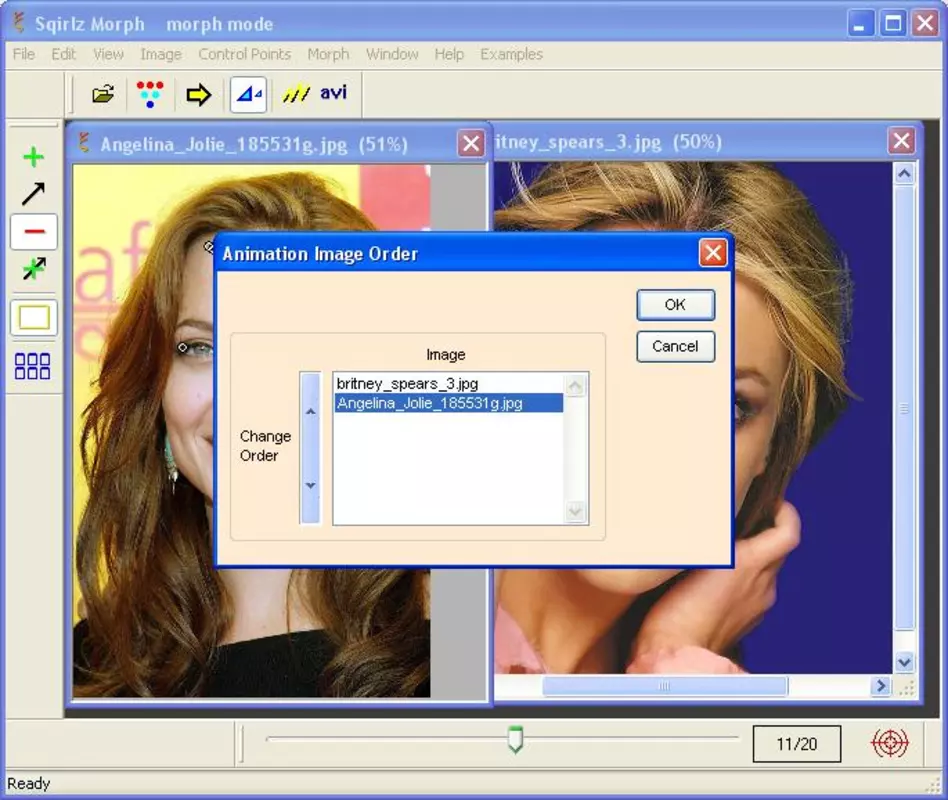This screenshot has width=948, height=800.
Task: Select the red minus delete point tool
Action: pyautogui.click(x=34, y=231)
